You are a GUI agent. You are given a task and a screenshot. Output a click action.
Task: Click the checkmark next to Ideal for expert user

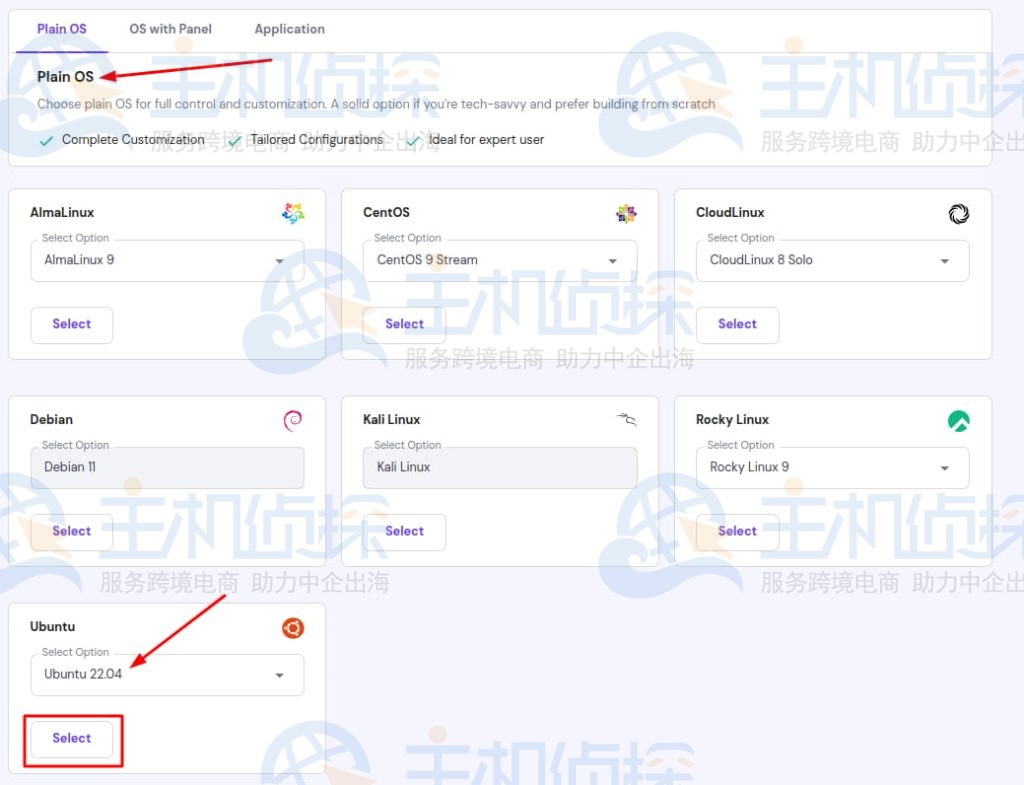[411, 139]
